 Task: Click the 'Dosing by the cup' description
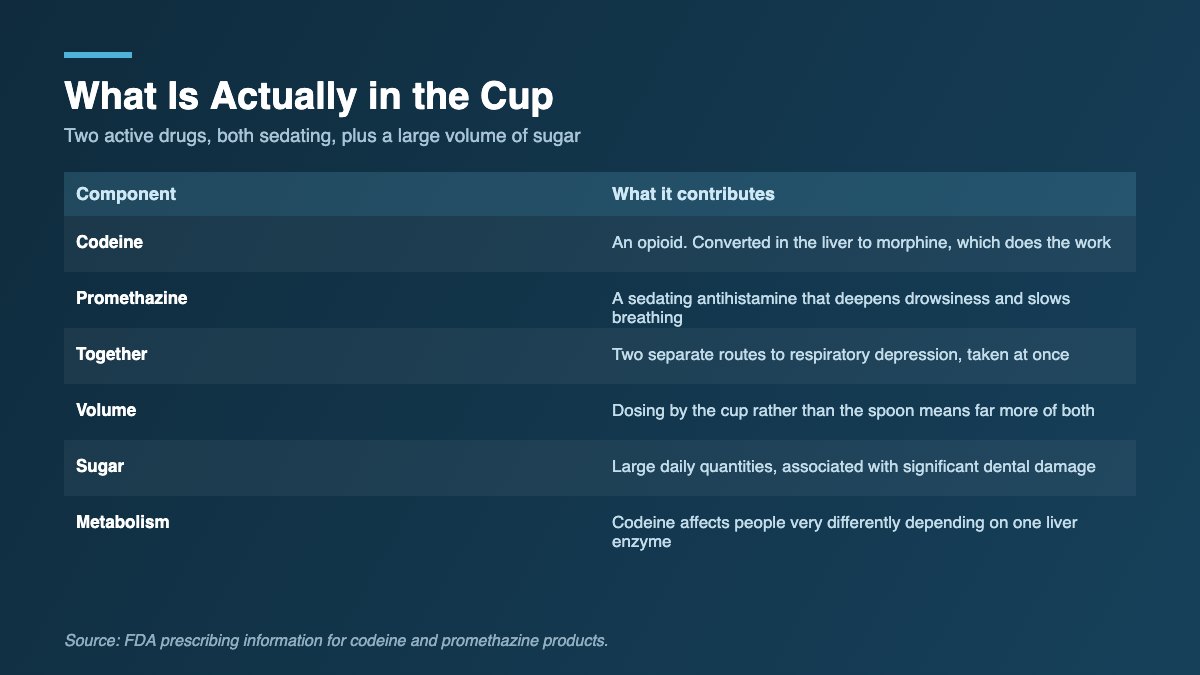tap(853, 410)
